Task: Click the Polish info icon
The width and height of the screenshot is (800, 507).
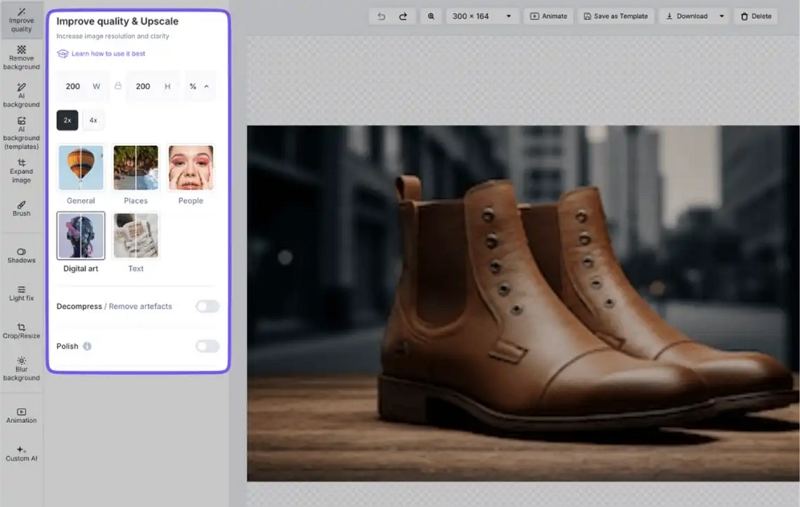Action: coord(87,346)
